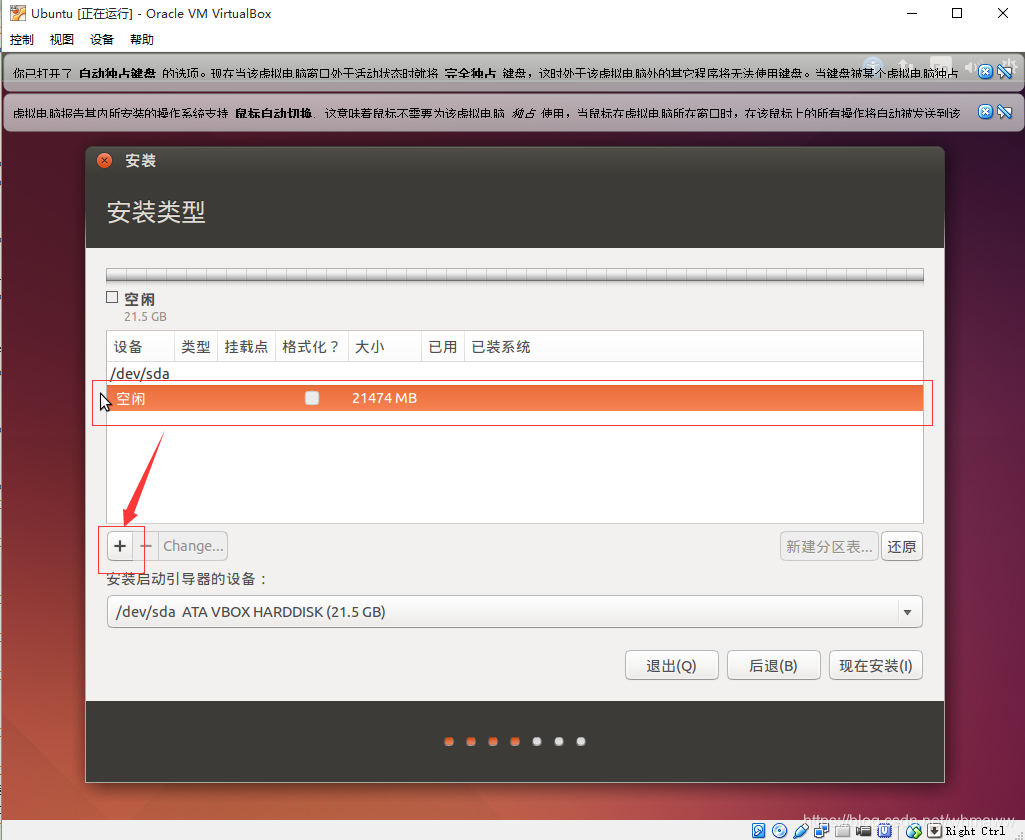This screenshot has height=840, width=1025.
Task: Close the installer via its red X button
Action: 105,161
